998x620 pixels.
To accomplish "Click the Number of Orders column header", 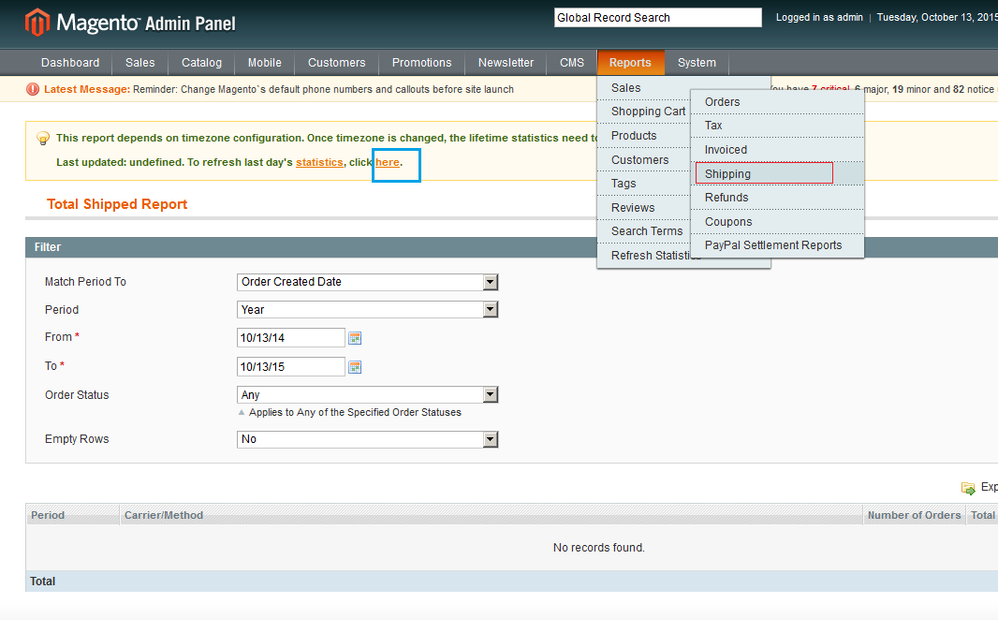I will tap(915, 515).
